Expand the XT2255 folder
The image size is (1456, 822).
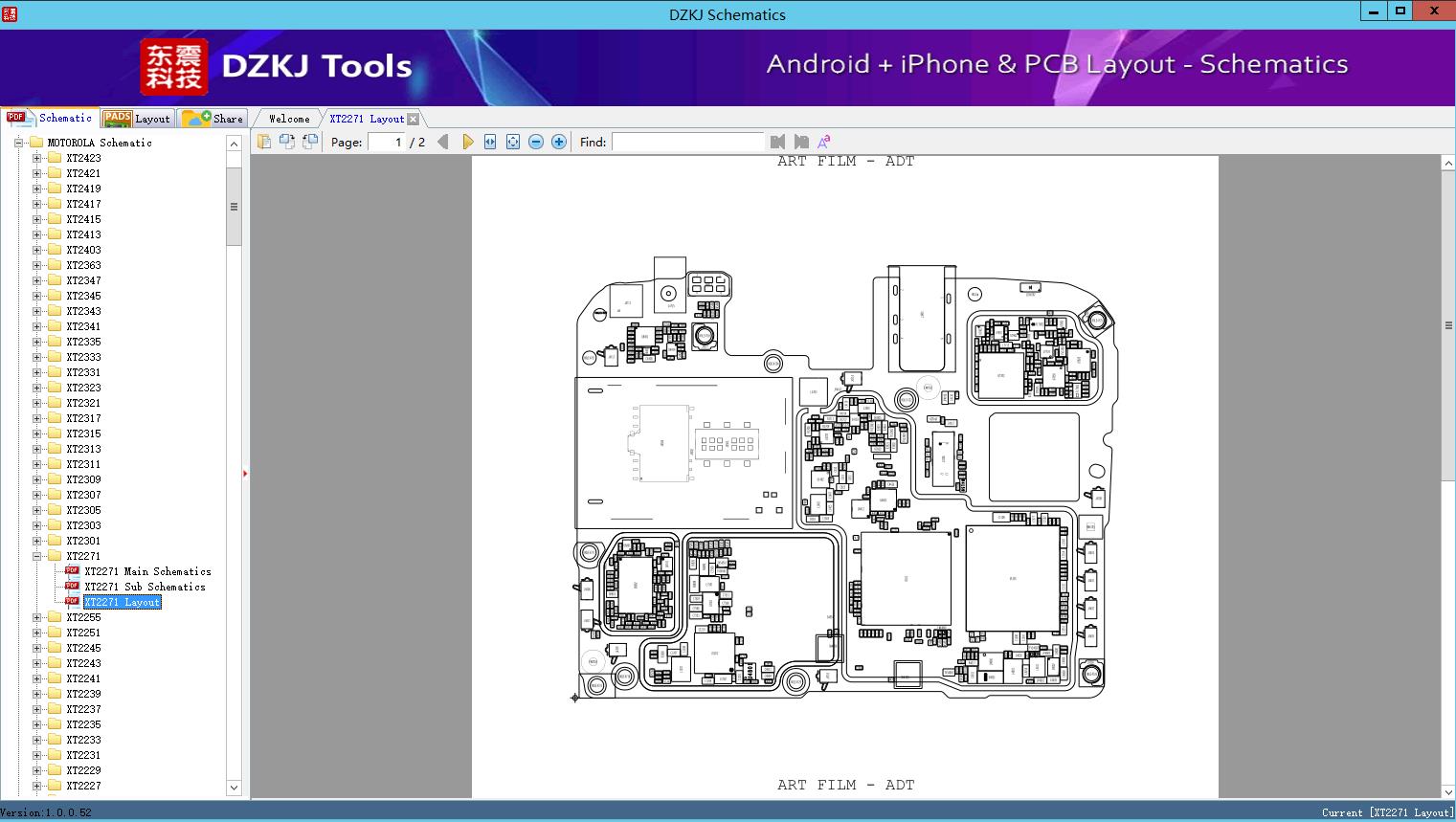click(36, 617)
